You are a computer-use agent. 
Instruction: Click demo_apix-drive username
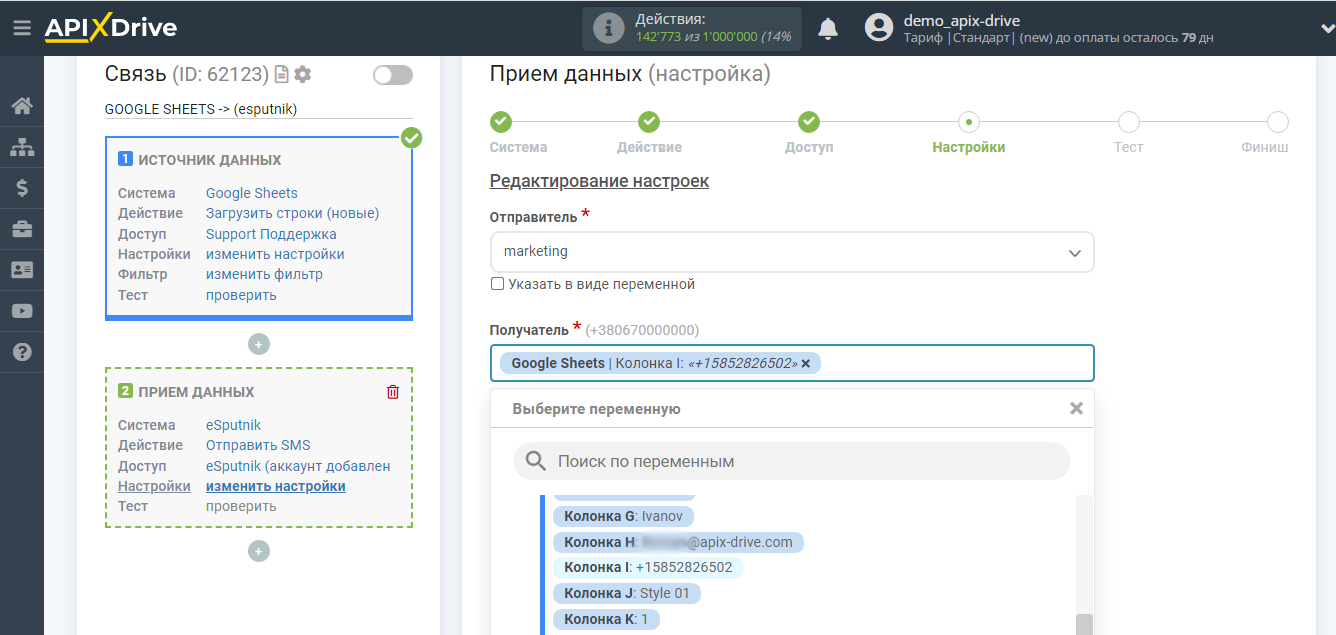click(961, 20)
